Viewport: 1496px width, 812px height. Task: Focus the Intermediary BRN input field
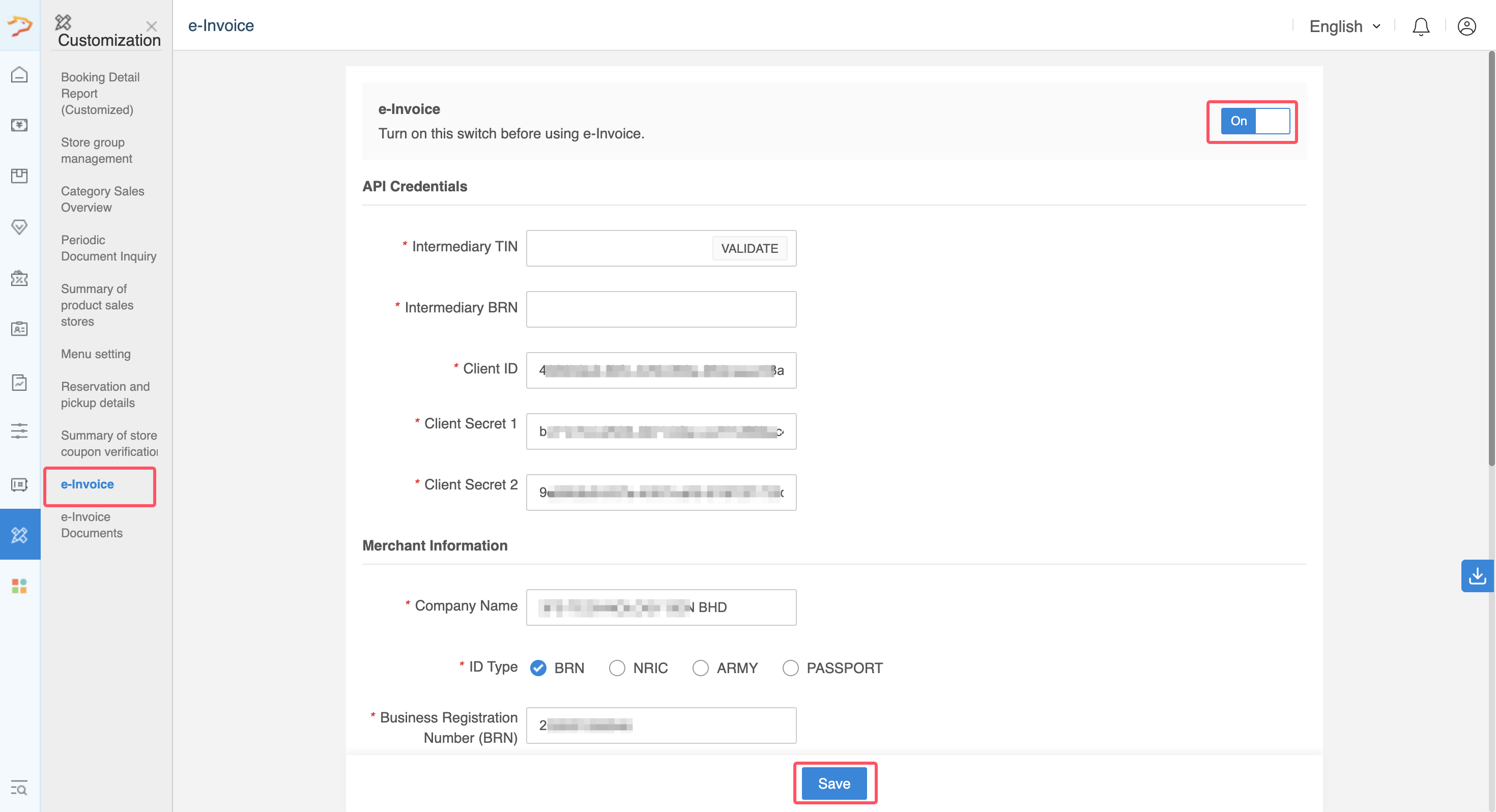pos(661,309)
